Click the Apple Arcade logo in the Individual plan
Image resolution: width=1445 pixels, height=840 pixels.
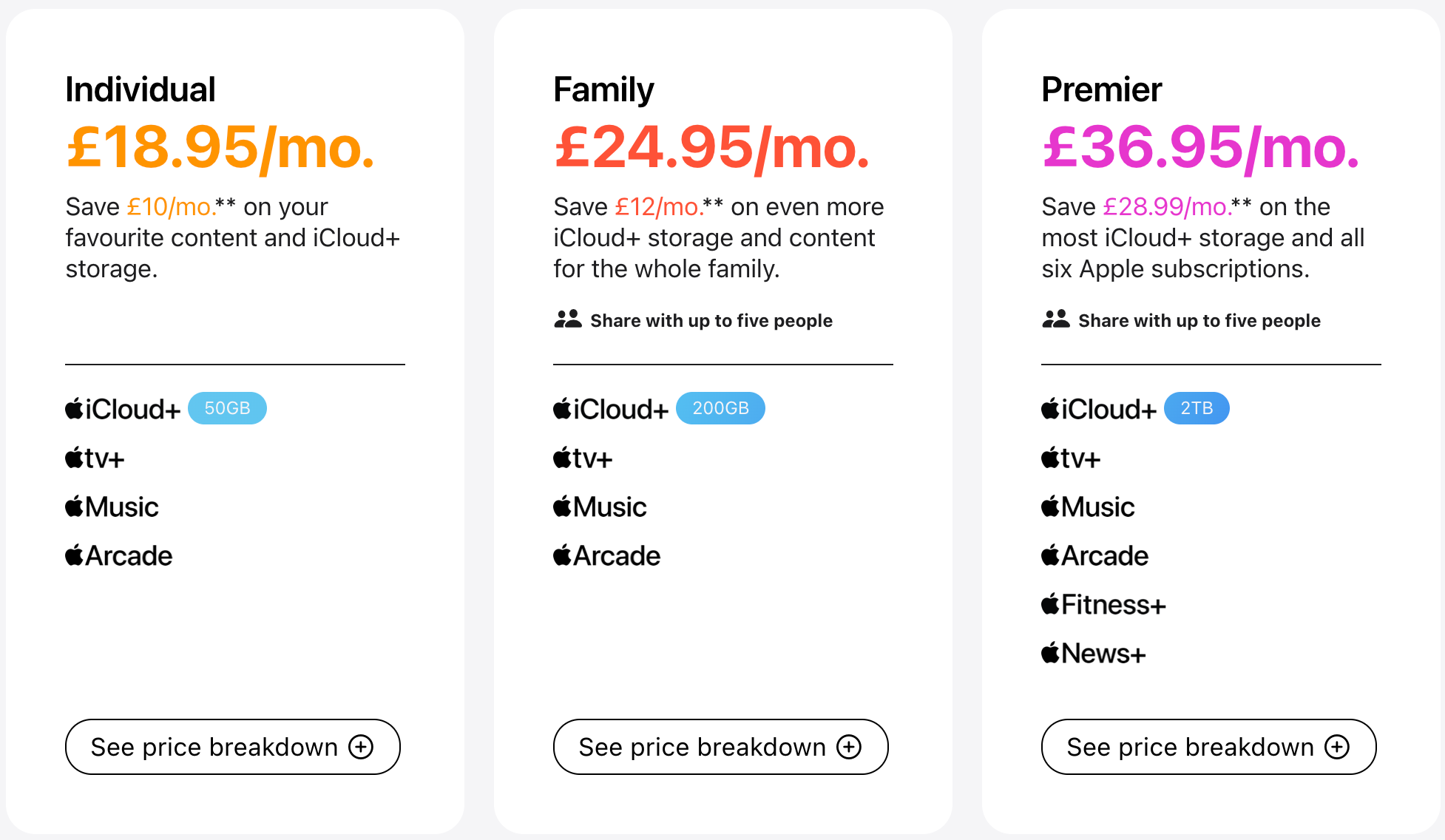(x=119, y=556)
